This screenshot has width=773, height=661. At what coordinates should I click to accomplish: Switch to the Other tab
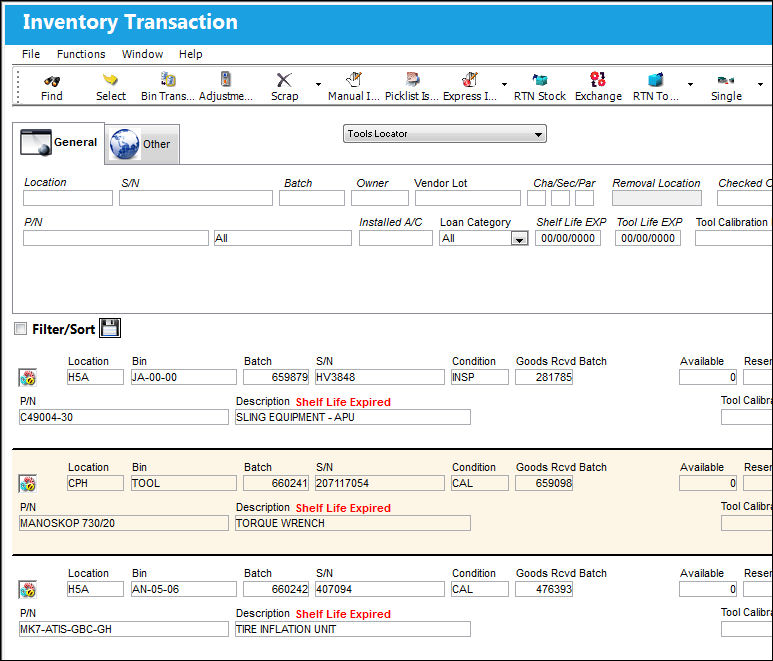142,144
